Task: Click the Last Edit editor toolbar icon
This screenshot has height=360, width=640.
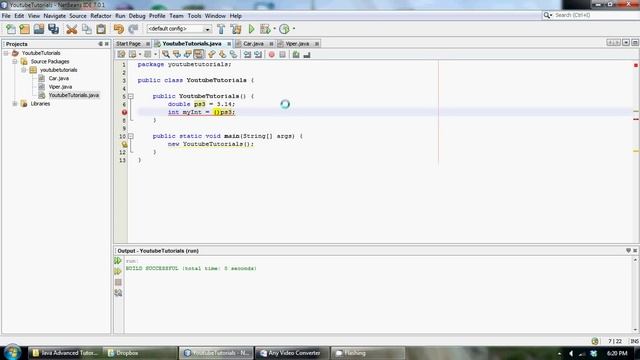Action: (121, 55)
